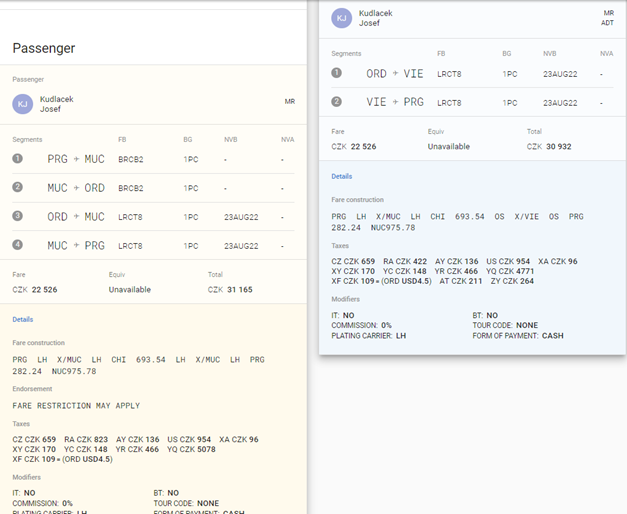Open Details link below total CZK 30 932
The height and width of the screenshot is (514, 627).
click(x=342, y=176)
